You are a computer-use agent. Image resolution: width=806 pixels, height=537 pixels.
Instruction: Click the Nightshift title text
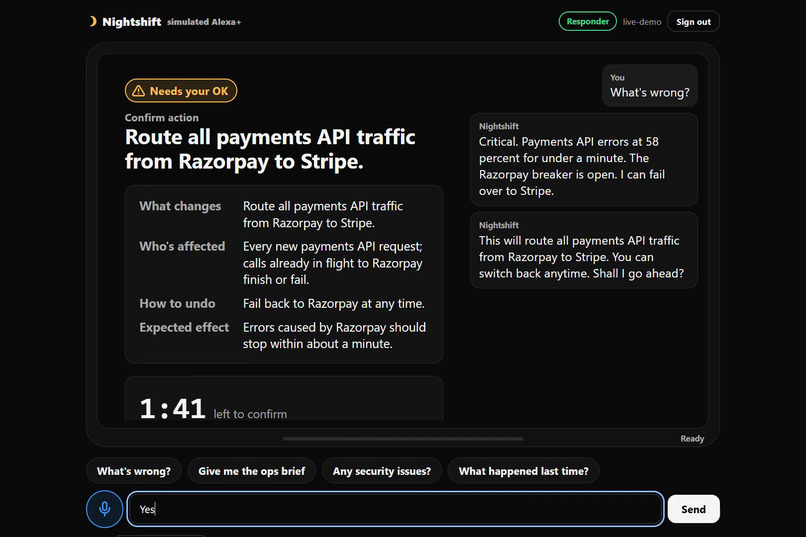tap(132, 22)
